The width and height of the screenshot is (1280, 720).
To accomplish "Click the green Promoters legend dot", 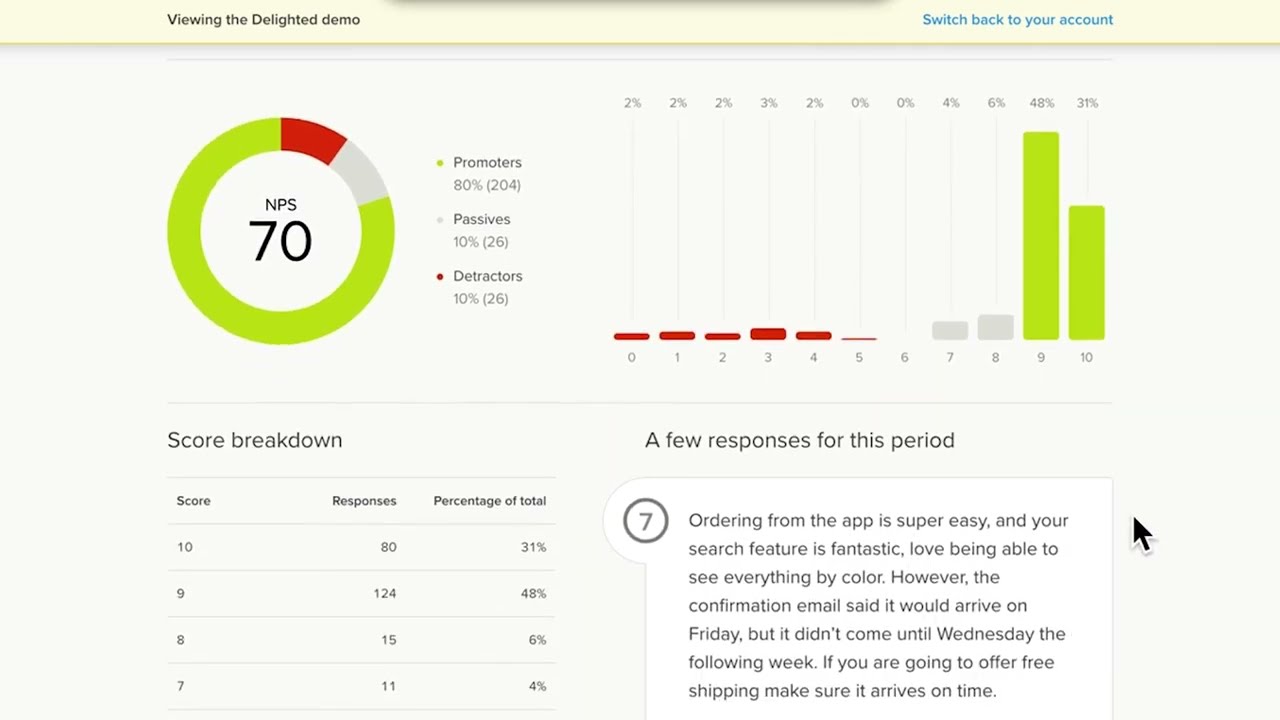I will pyautogui.click(x=439, y=163).
